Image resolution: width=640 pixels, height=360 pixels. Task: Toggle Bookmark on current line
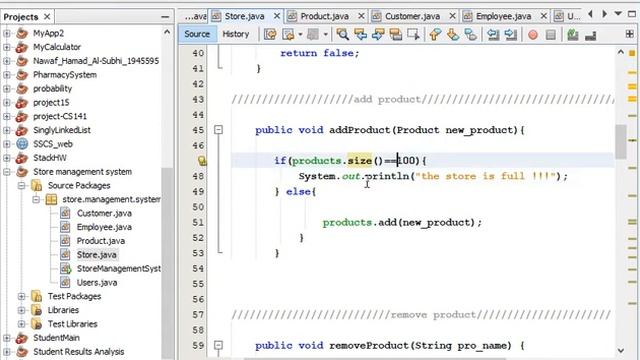tap(471, 35)
